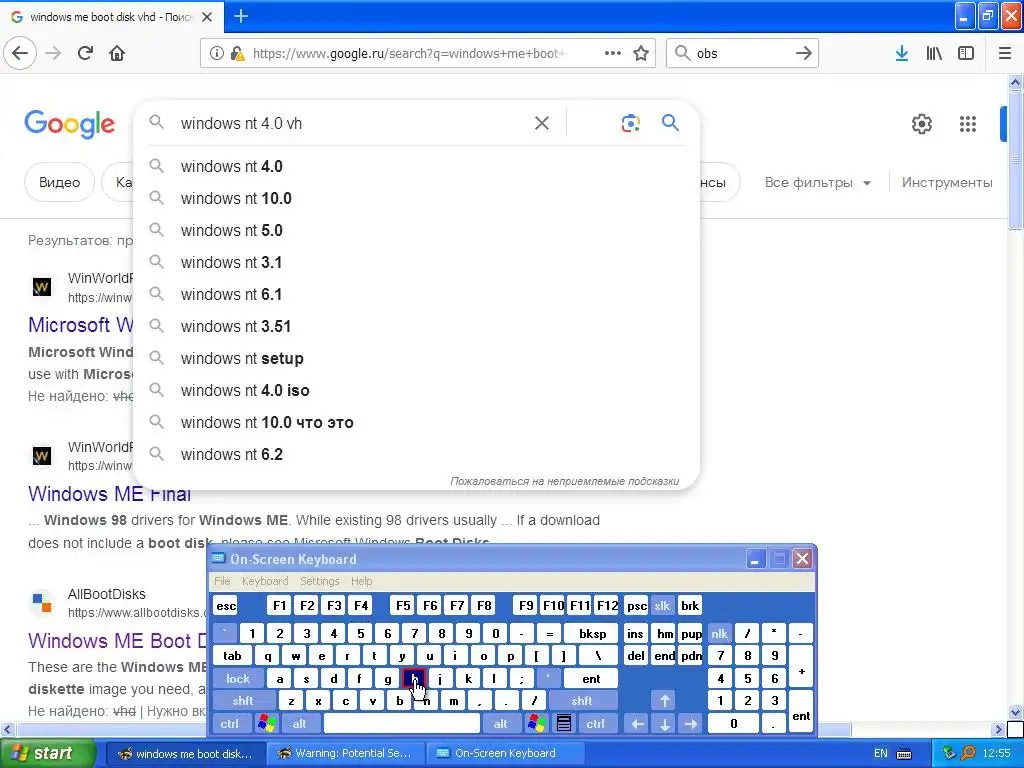
Task: Click the left arrow key on On-Screen Keyboard
Action: pos(637,724)
